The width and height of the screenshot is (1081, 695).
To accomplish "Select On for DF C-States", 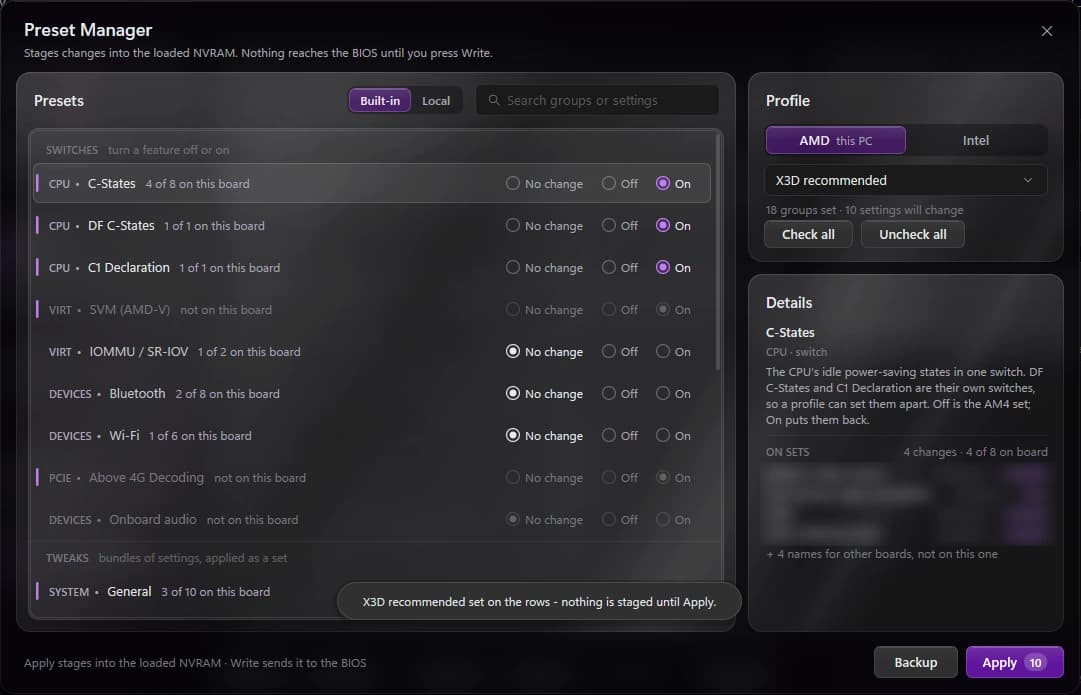I will pos(663,225).
